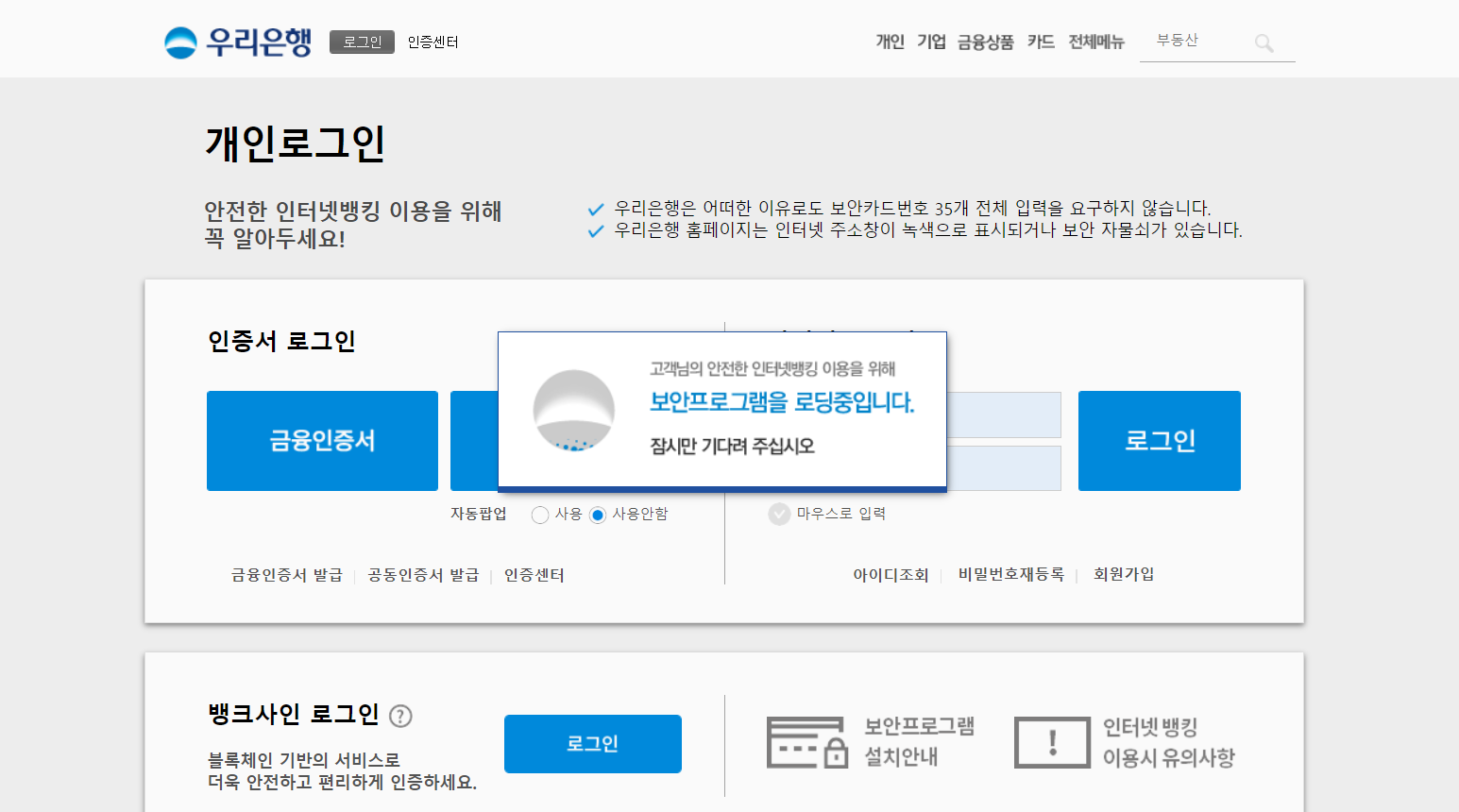This screenshot has height=812, width=1459.
Task: Open 인터넷뱅킹 이용시 유의사항 text link
Action: pyautogui.click(x=1169, y=742)
